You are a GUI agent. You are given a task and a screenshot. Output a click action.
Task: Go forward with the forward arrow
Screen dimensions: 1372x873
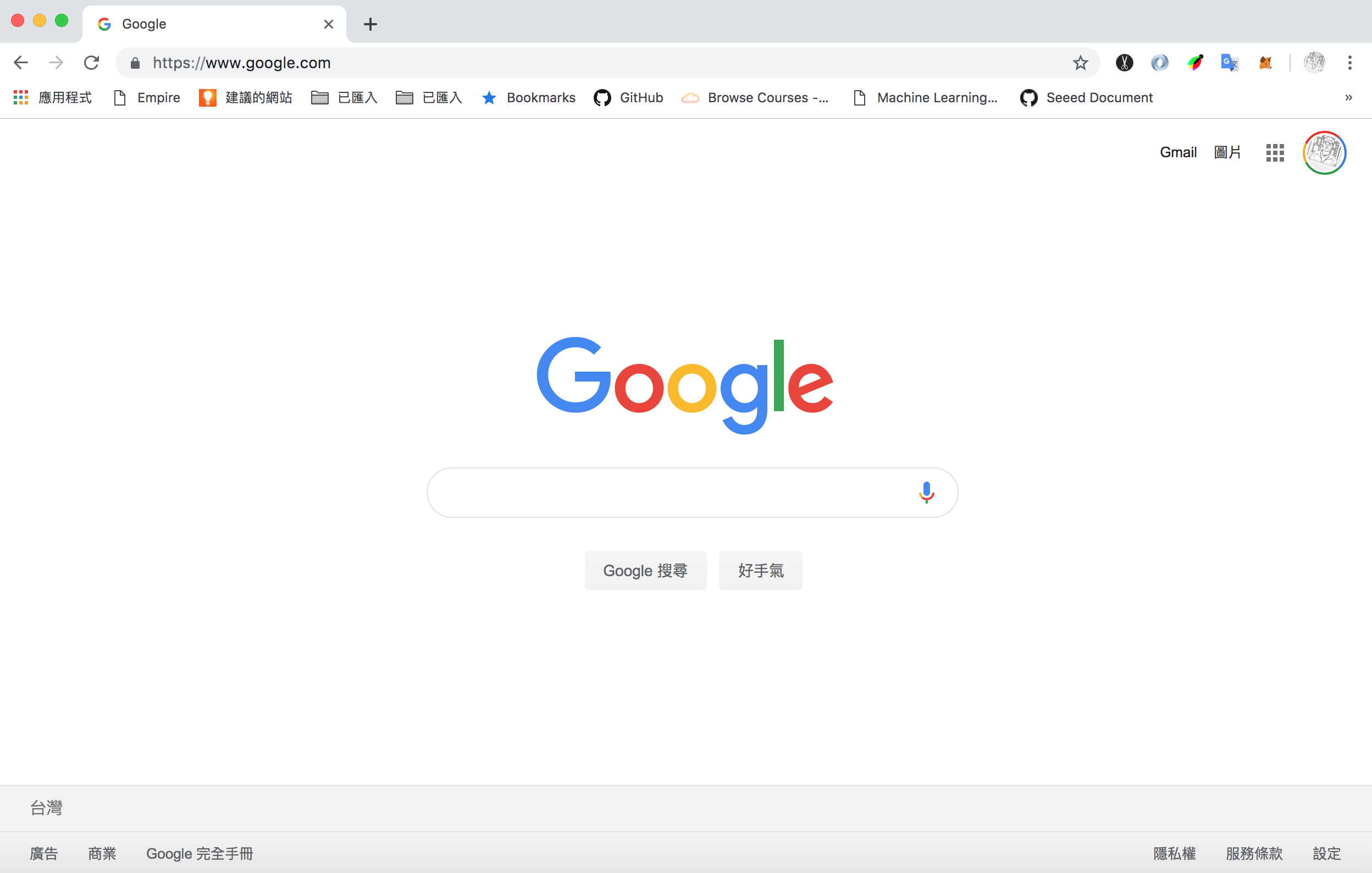(56, 63)
